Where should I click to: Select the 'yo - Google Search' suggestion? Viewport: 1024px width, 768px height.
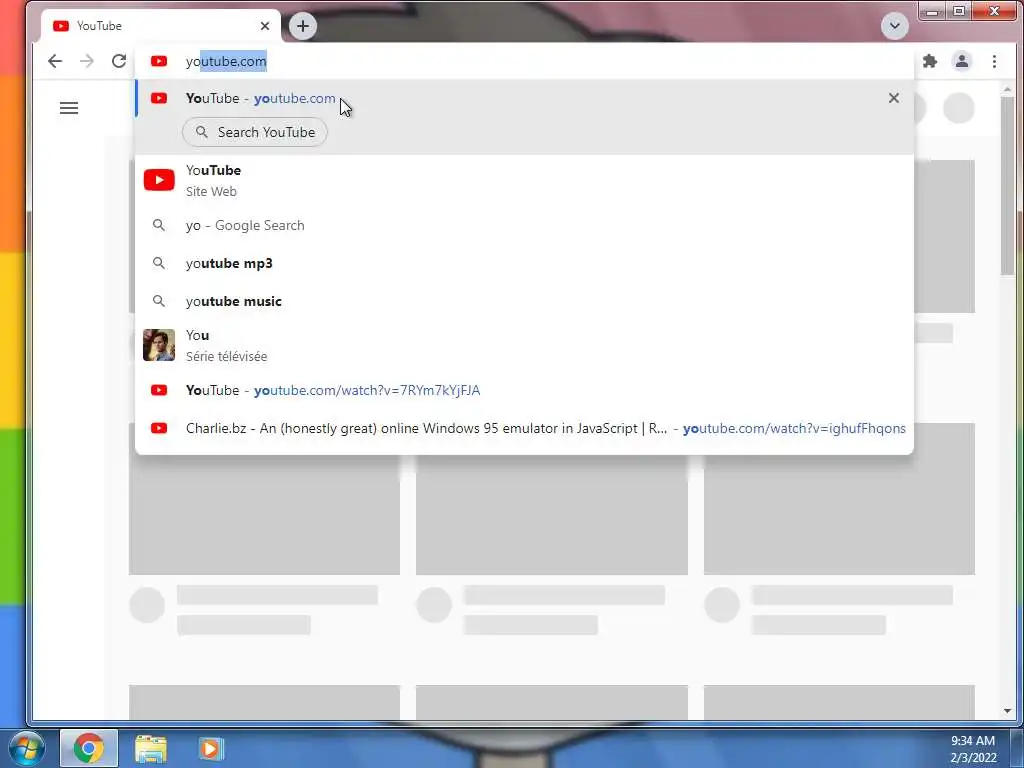[524, 225]
